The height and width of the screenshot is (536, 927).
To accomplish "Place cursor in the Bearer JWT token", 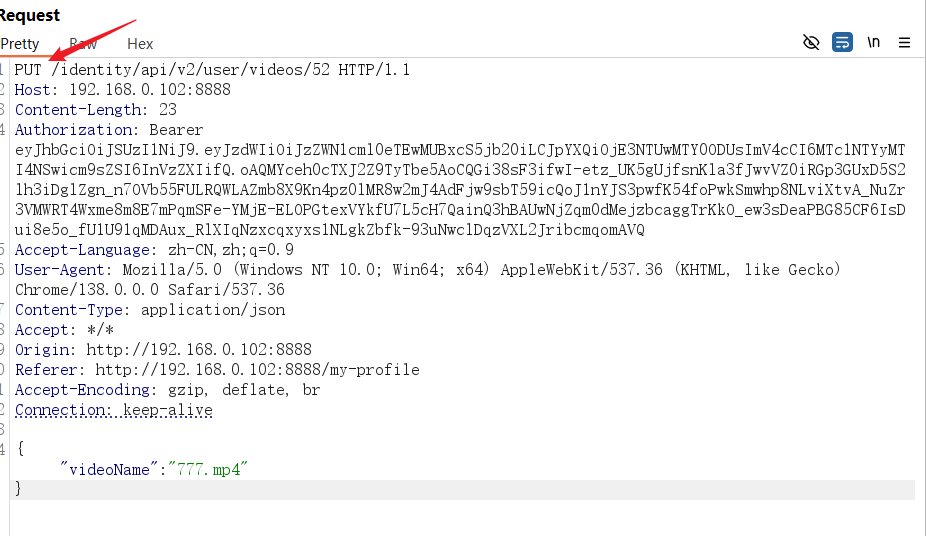I will 460,190.
